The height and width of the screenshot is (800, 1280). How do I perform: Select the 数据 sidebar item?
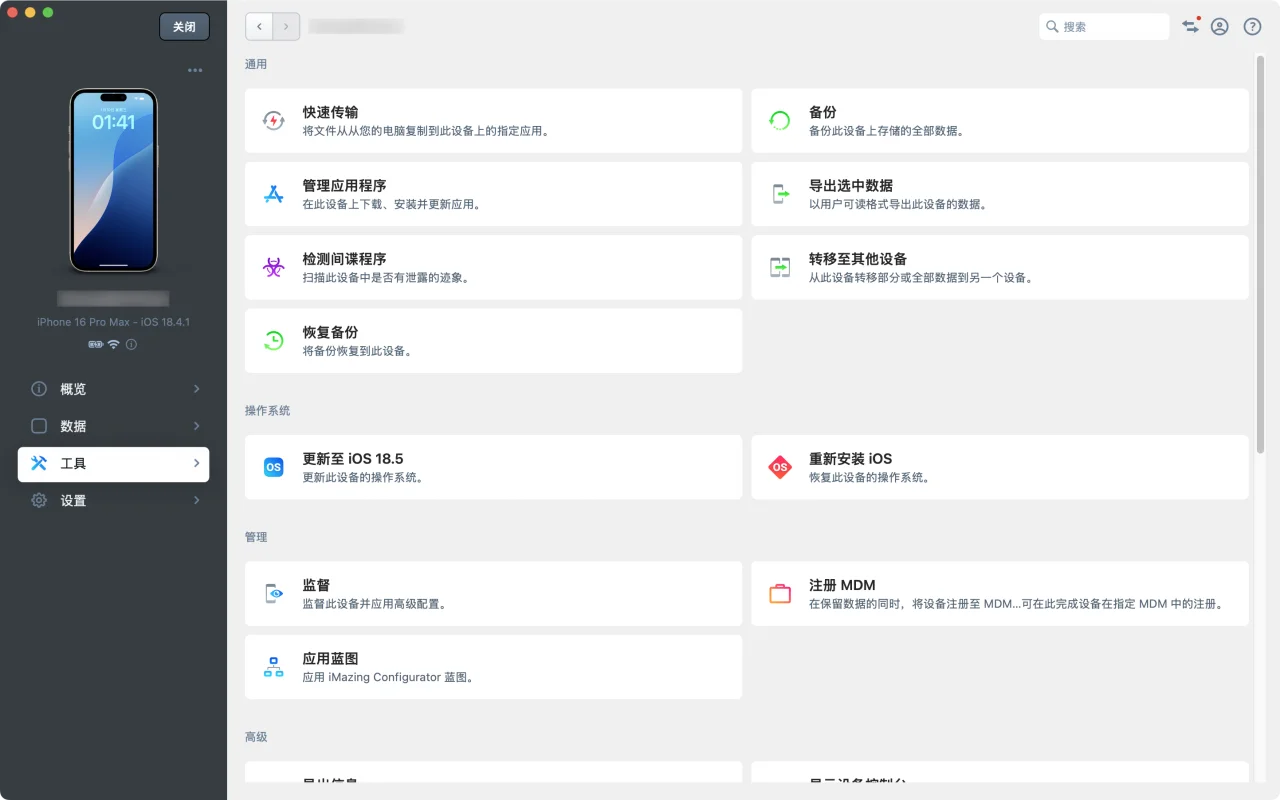click(x=113, y=426)
